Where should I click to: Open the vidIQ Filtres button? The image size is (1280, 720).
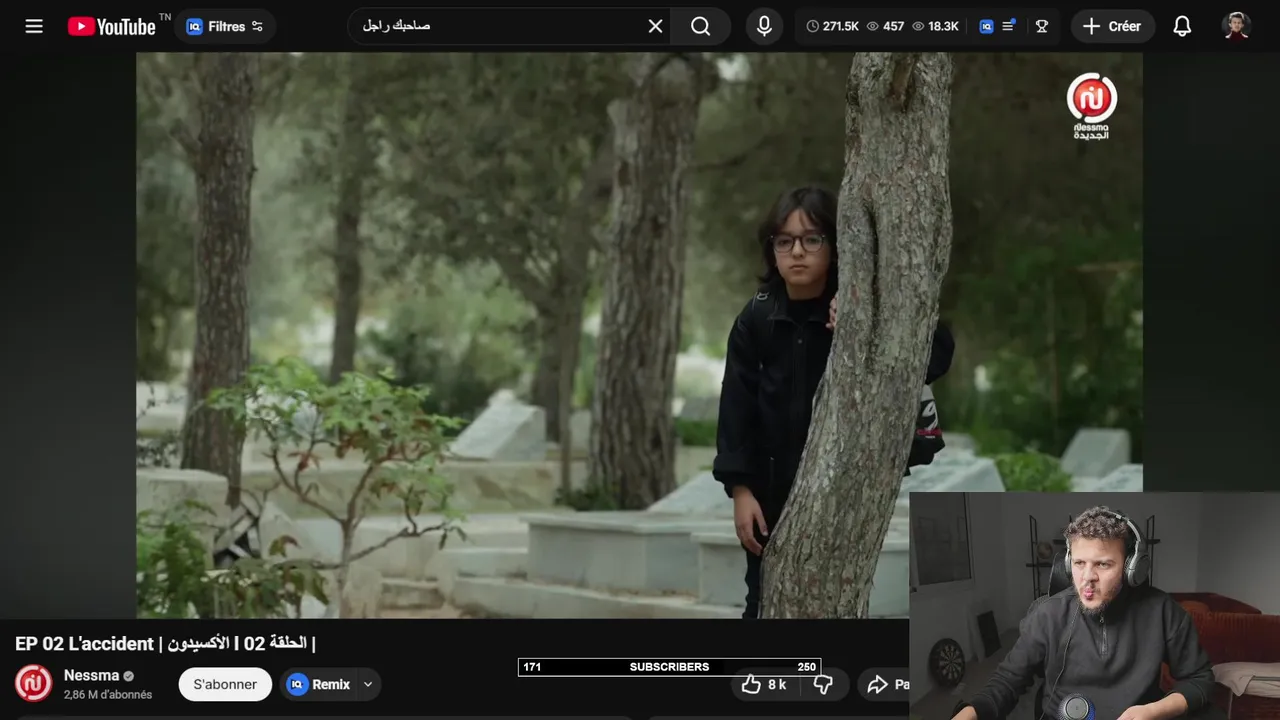click(x=226, y=26)
